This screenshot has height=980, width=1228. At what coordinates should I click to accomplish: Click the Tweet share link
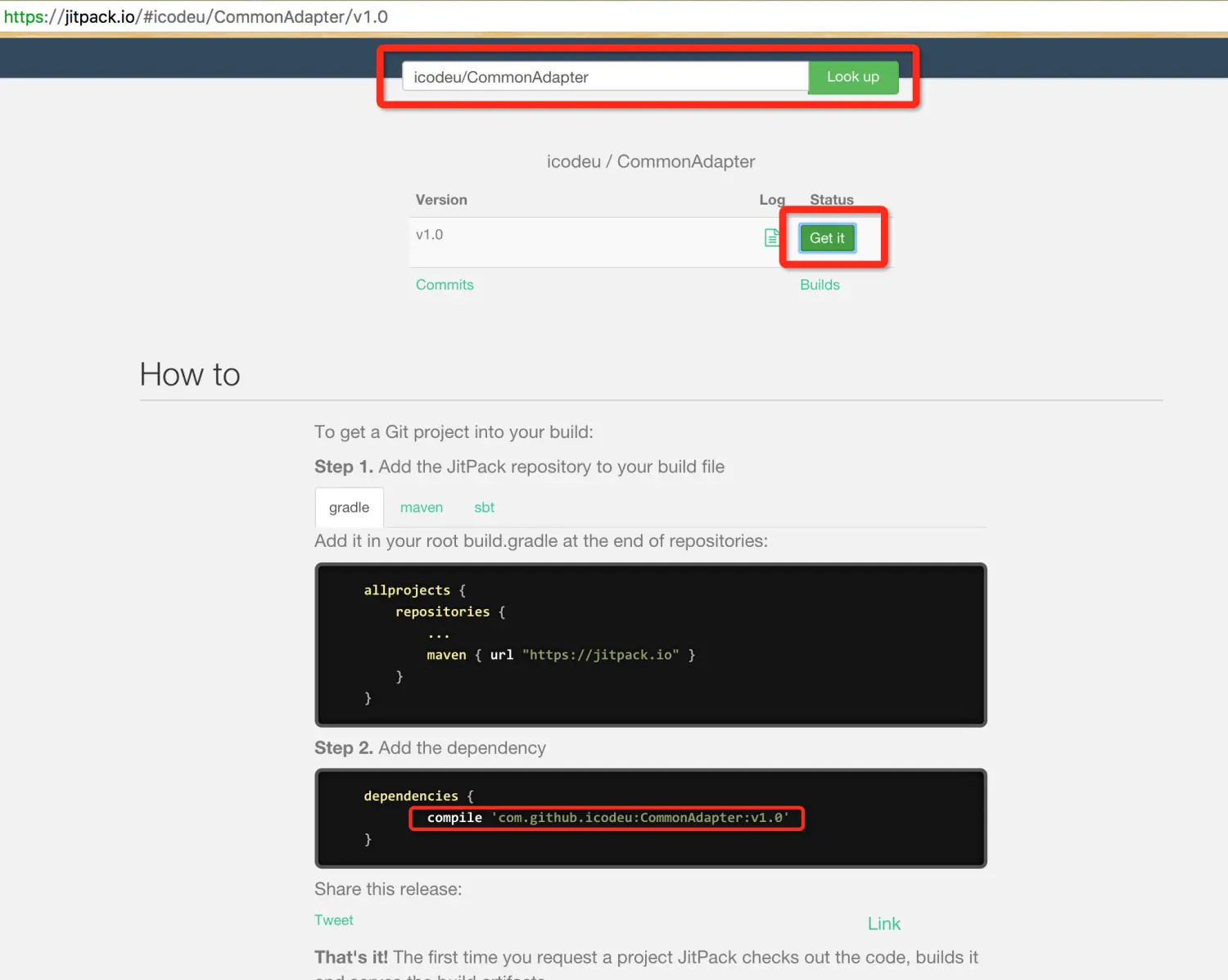[334, 920]
